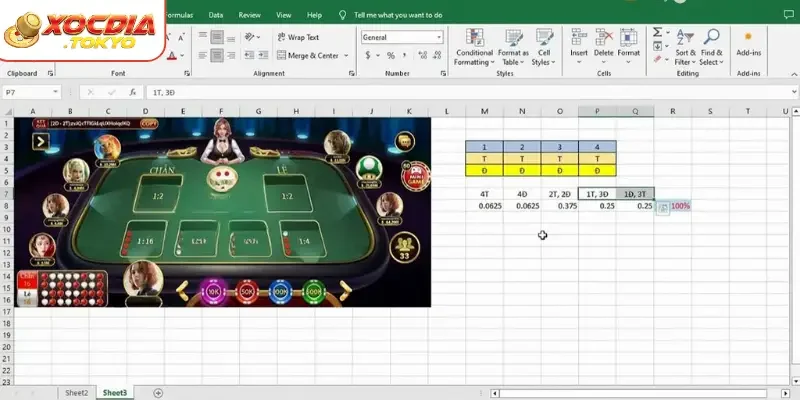Viewport: 800px width, 400px height.
Task: Expand the formula bar with its chevron
Action: pos(794,92)
